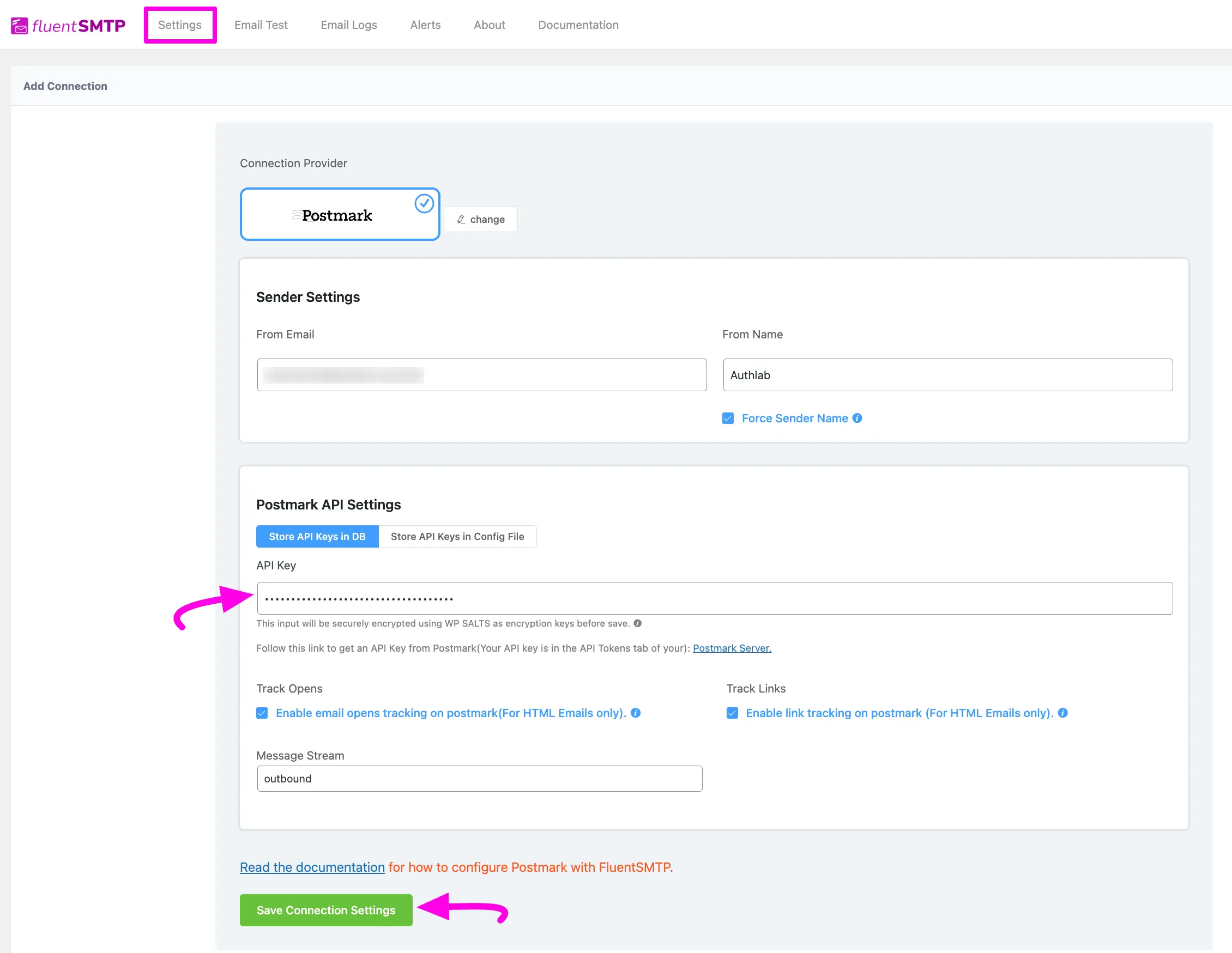Image resolution: width=1232 pixels, height=953 pixels.
Task: Click the Connection Provider label
Action: click(293, 163)
